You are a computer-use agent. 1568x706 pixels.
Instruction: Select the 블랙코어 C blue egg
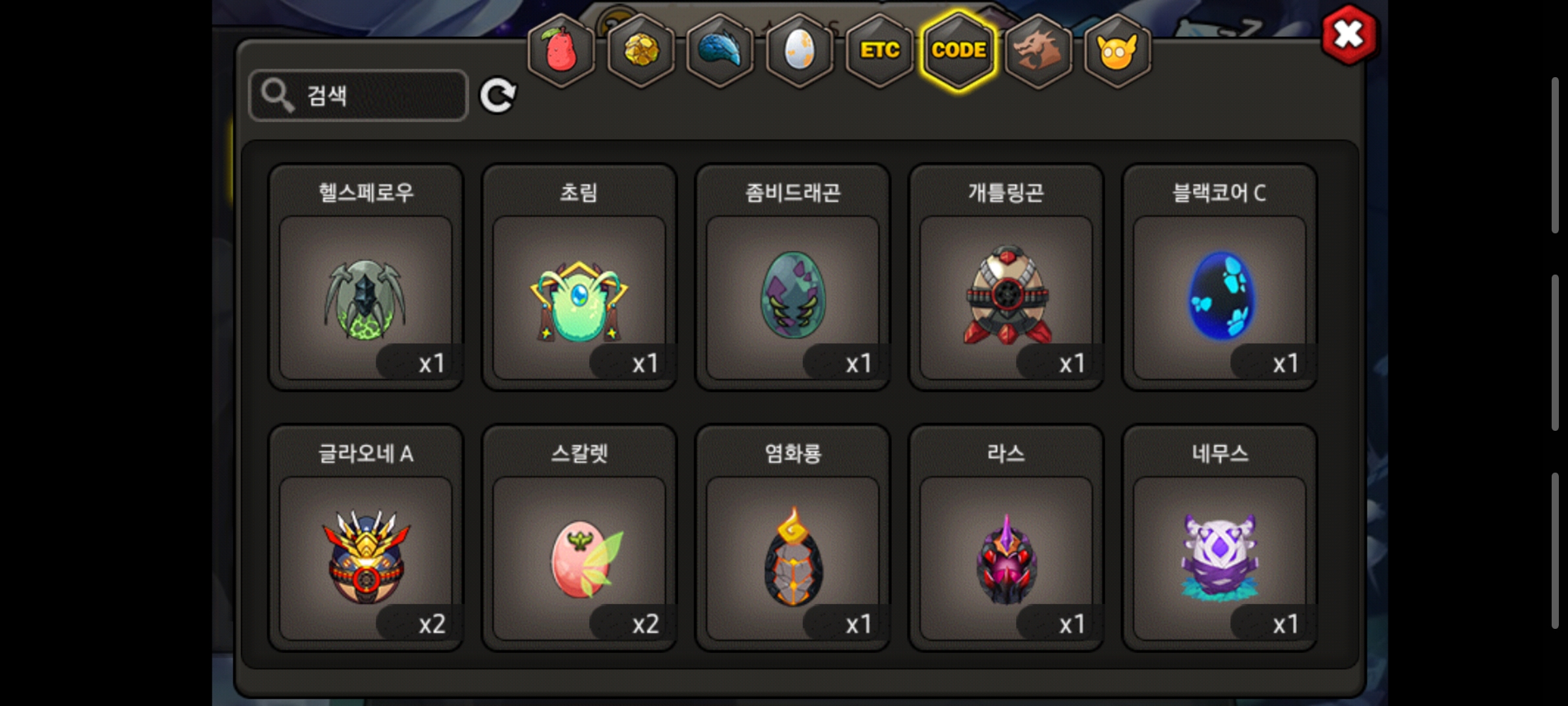[1219, 277]
